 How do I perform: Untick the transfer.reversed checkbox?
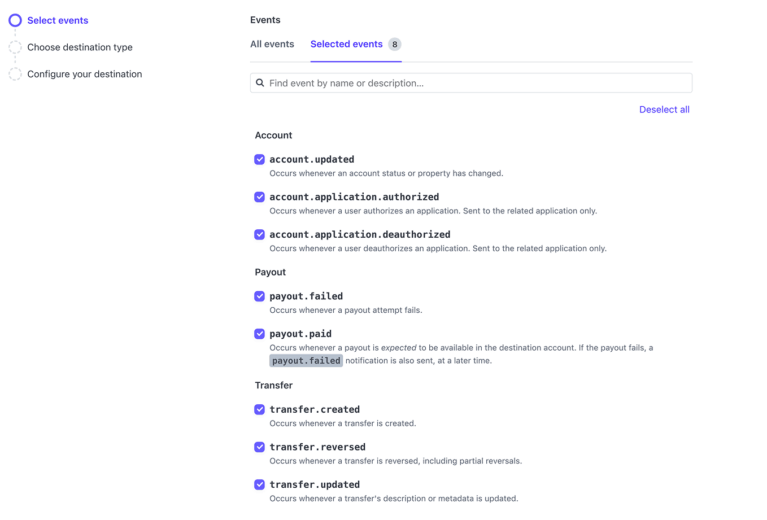(259, 448)
